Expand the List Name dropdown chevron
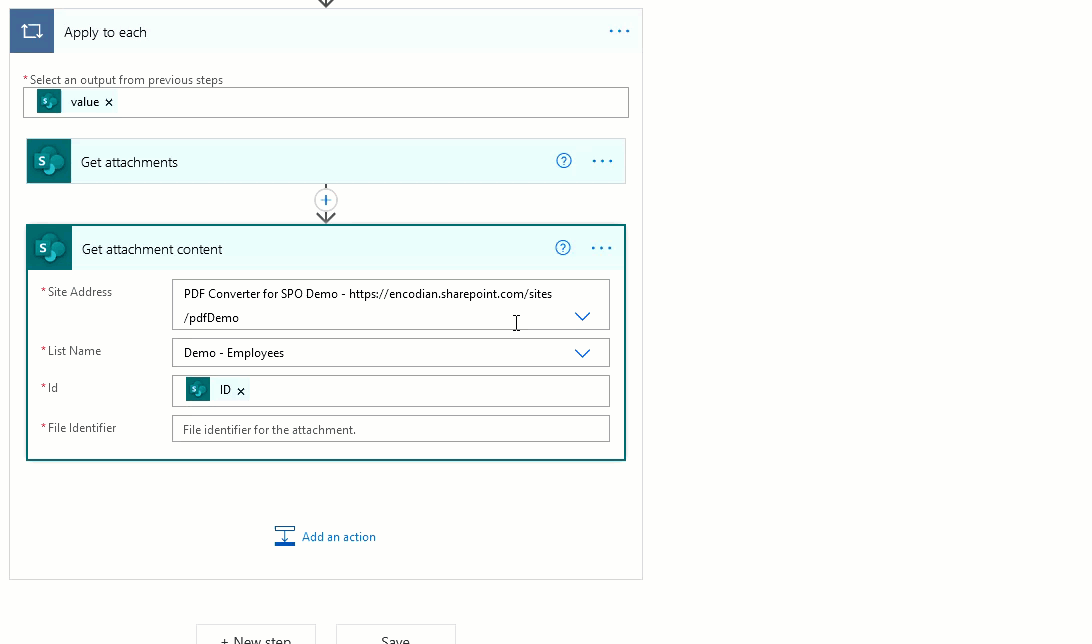The width and height of the screenshot is (1092, 644). 582,353
